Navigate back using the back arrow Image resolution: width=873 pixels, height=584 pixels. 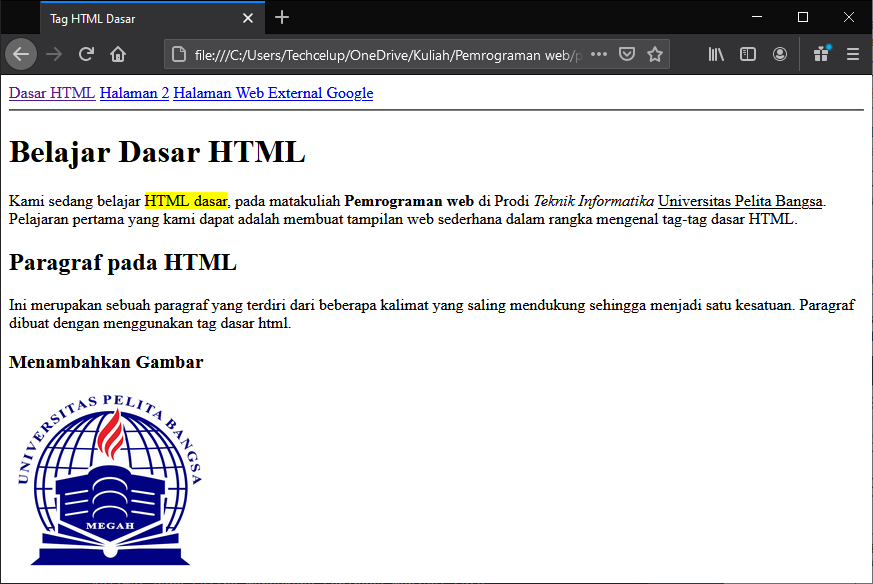point(21,54)
